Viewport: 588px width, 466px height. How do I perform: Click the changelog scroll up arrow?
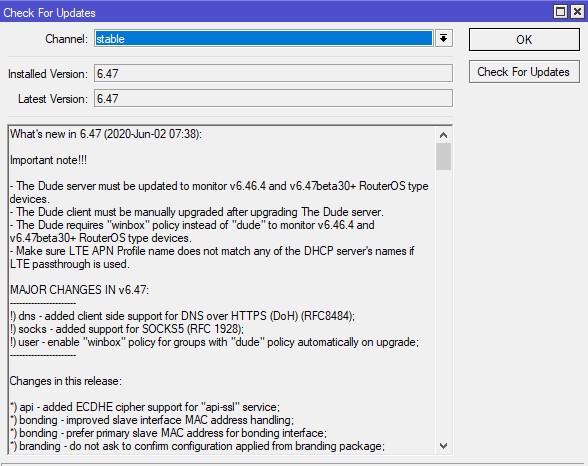click(444, 135)
